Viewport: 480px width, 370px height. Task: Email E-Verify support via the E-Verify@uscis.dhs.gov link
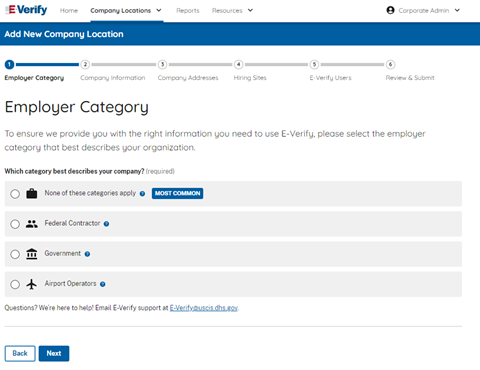click(x=204, y=308)
